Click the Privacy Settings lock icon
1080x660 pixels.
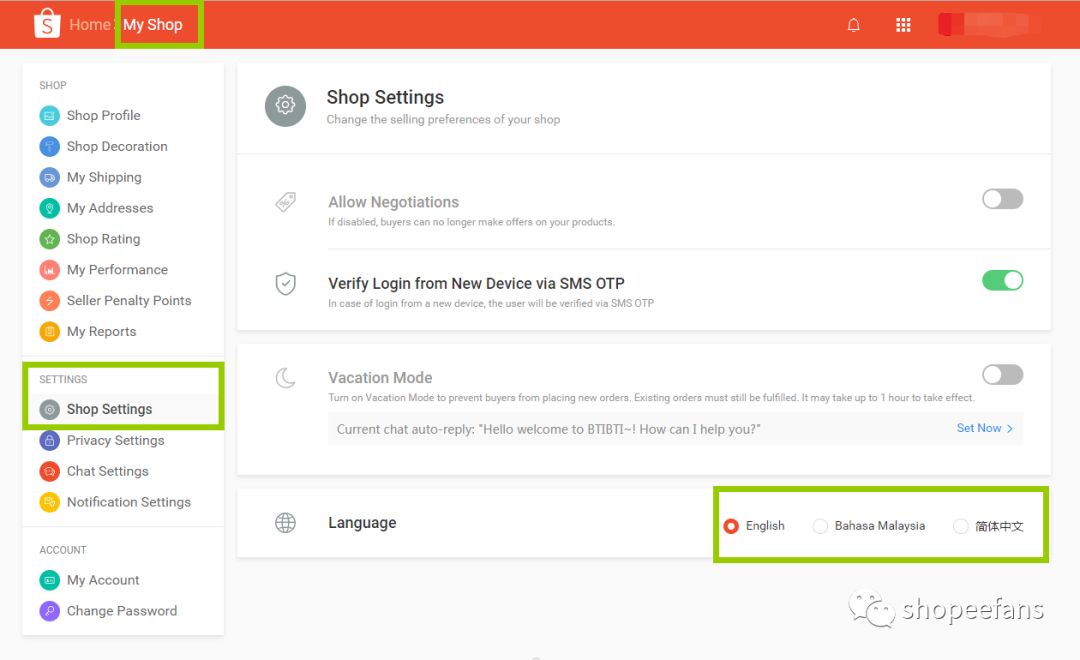coord(50,440)
